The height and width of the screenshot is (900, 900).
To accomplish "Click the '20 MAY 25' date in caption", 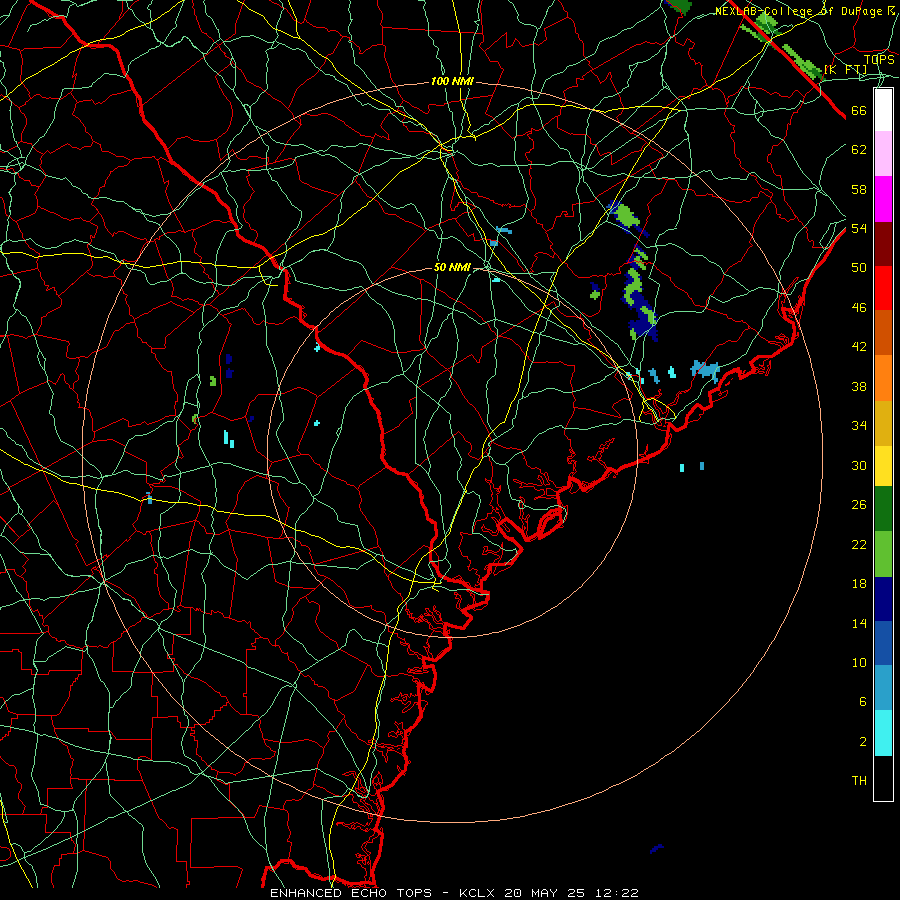I will pyautogui.click(x=544, y=893).
